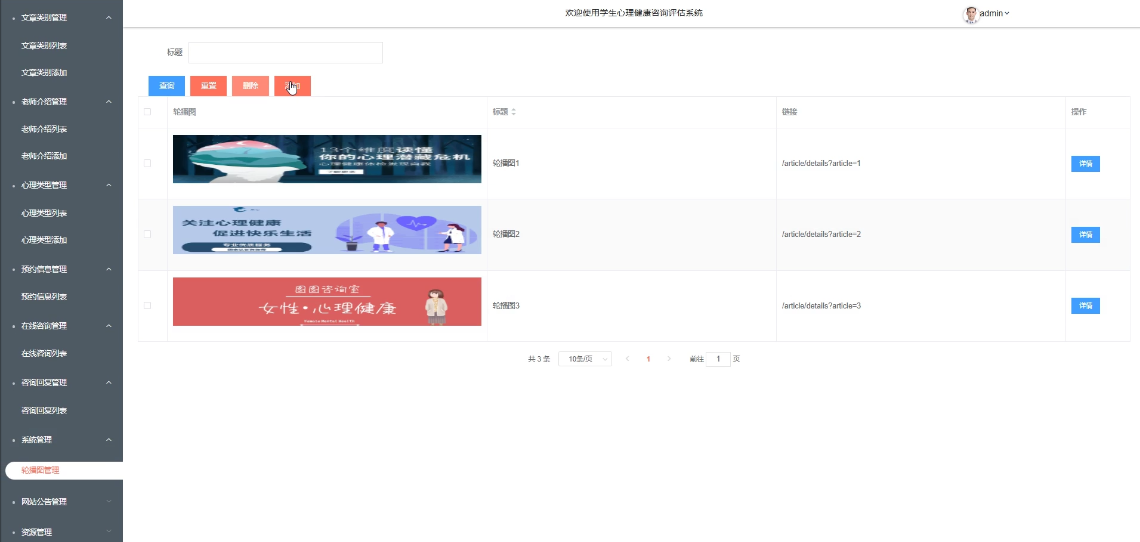Open 预约信息列表 in the sidebar
This screenshot has width=1140, height=542.
point(44,297)
